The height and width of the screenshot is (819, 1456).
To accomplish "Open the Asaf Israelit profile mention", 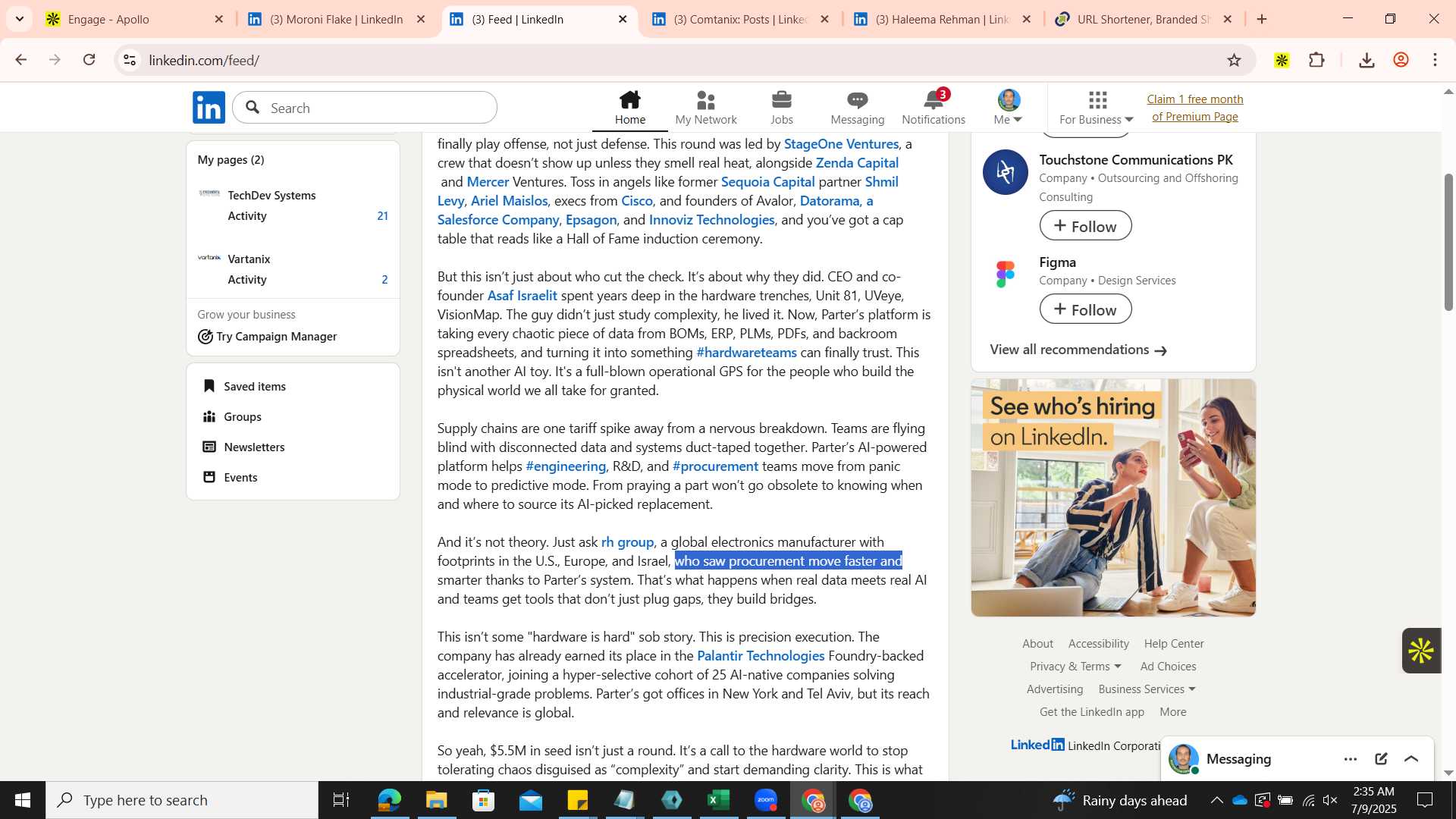I will pyautogui.click(x=522, y=295).
